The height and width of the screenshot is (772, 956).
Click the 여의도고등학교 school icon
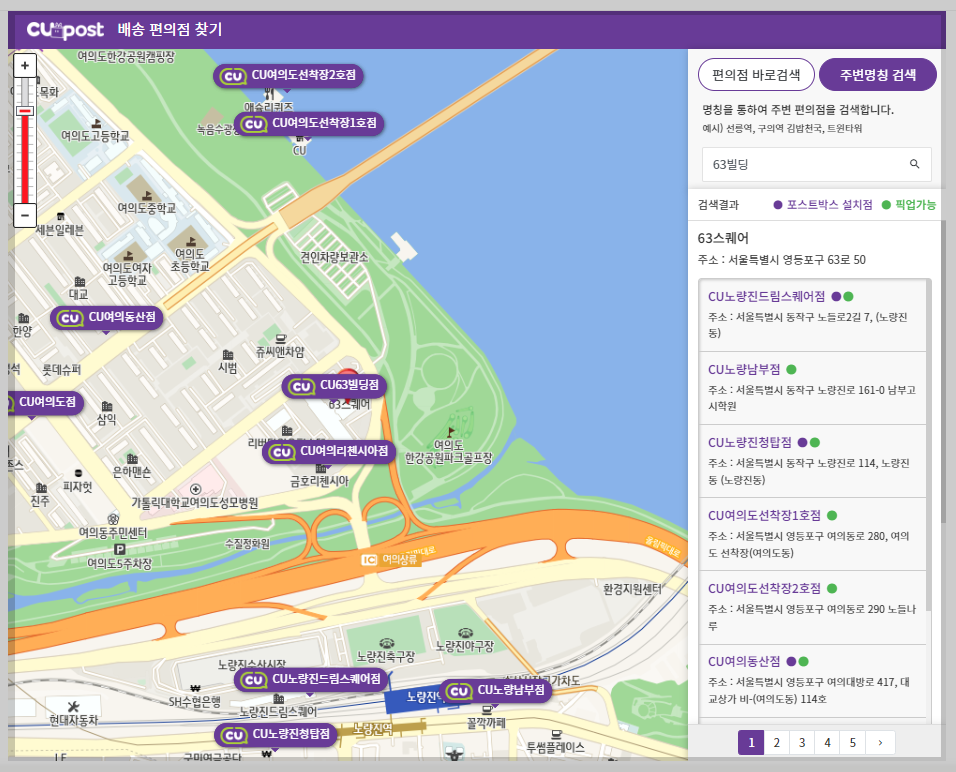click(96, 124)
